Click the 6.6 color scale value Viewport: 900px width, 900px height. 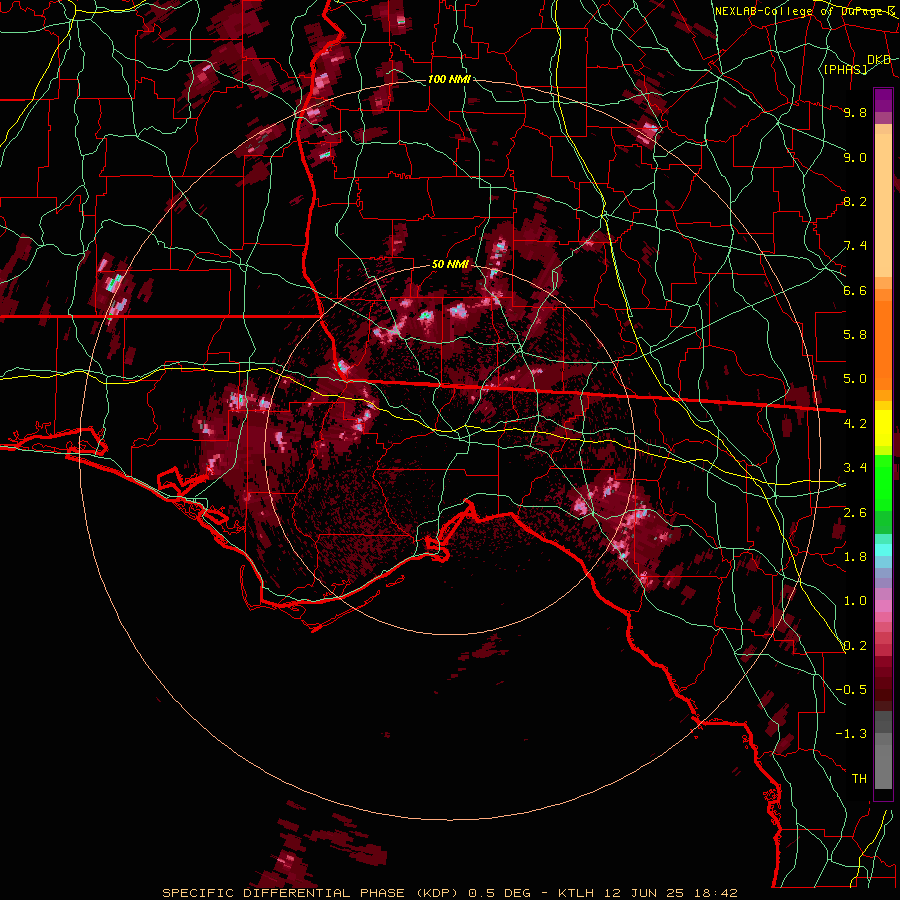pos(855,290)
